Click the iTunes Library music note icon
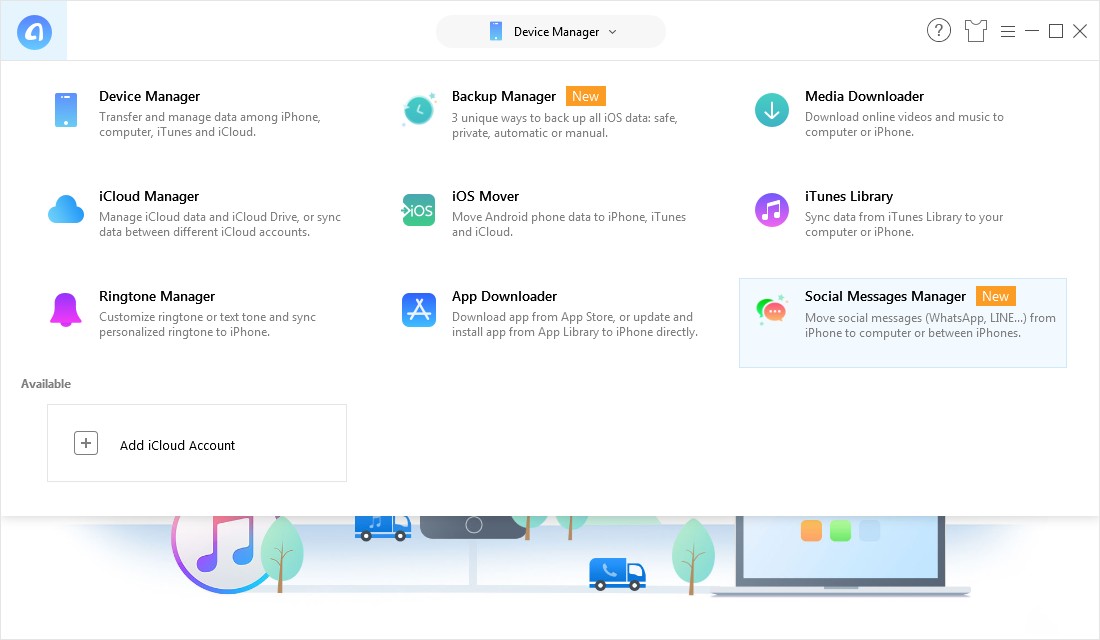Image resolution: width=1100 pixels, height=640 pixels. coord(772,210)
